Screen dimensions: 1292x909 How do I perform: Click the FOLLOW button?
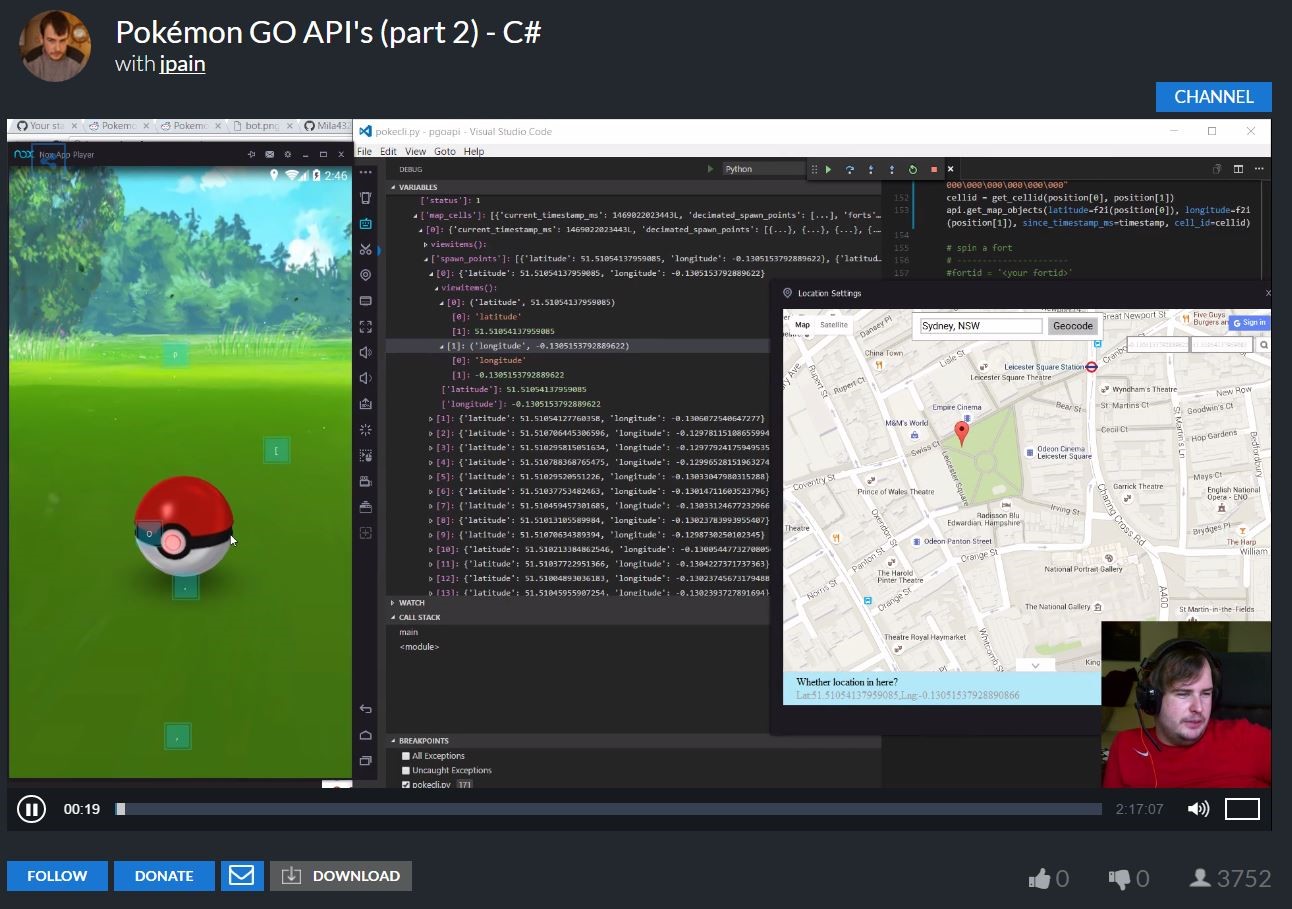point(57,875)
